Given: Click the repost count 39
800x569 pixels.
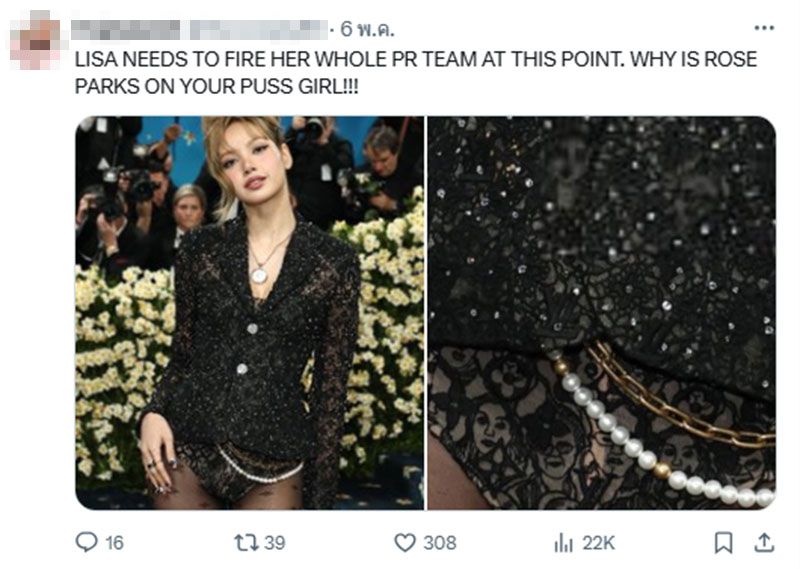Looking at the screenshot, I should tap(275, 542).
